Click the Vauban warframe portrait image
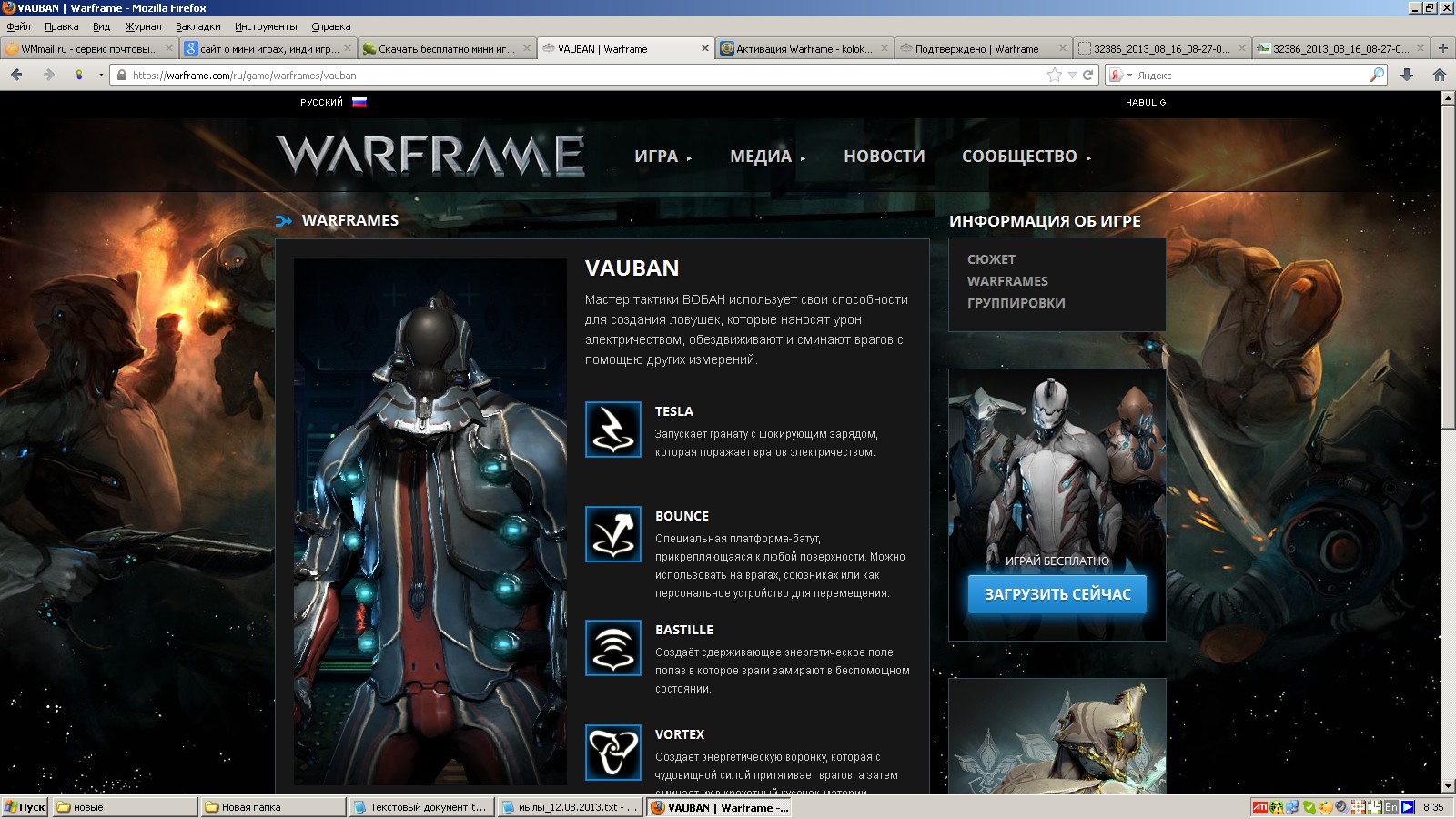This screenshot has height=819, width=1456. [430, 521]
